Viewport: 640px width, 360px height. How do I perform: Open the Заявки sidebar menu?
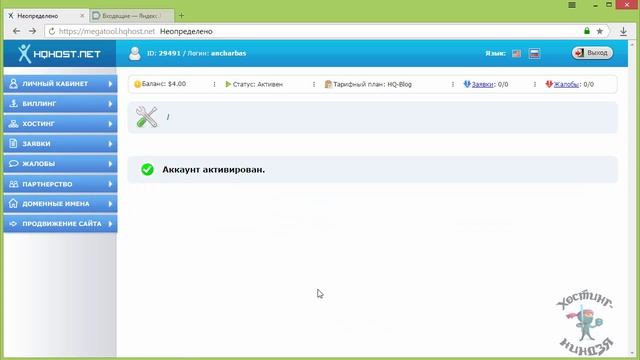[60, 144]
